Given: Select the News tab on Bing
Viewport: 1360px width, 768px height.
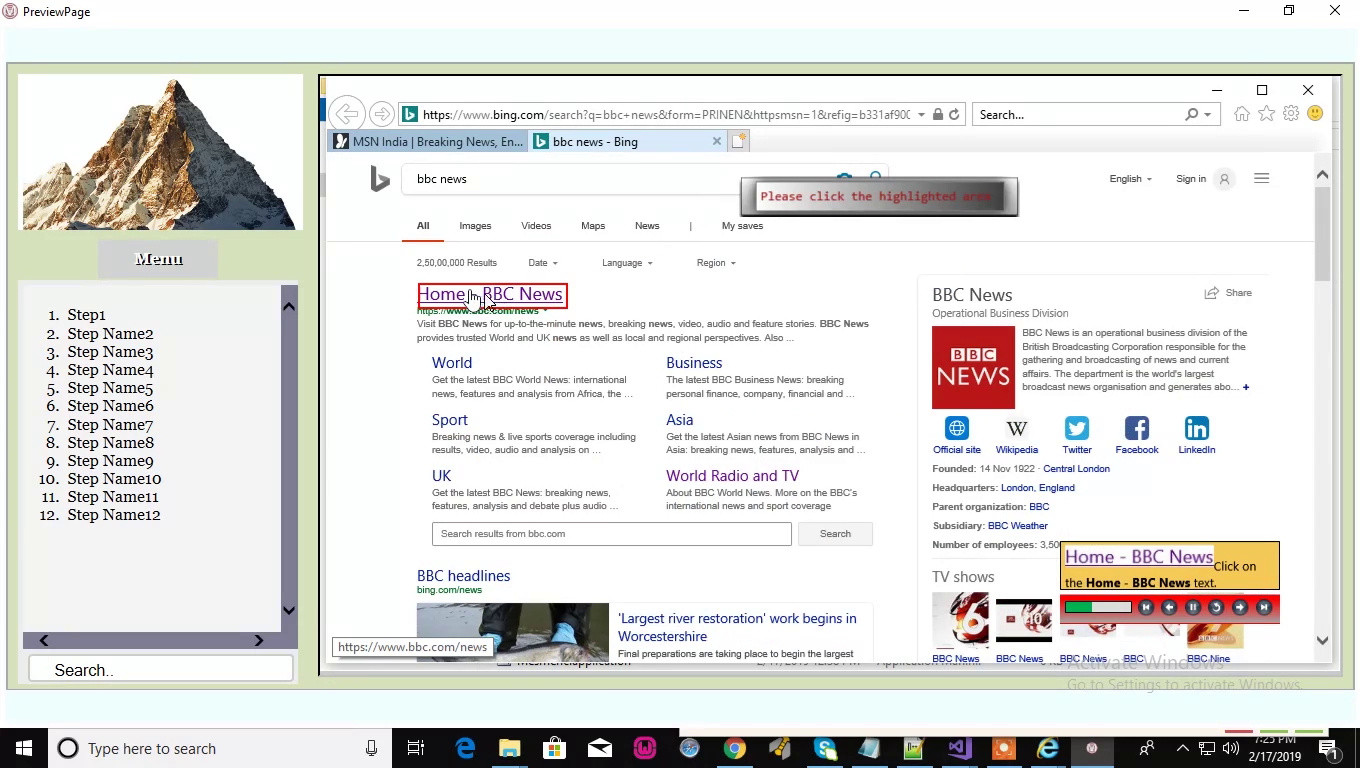Looking at the screenshot, I should coord(647,226).
